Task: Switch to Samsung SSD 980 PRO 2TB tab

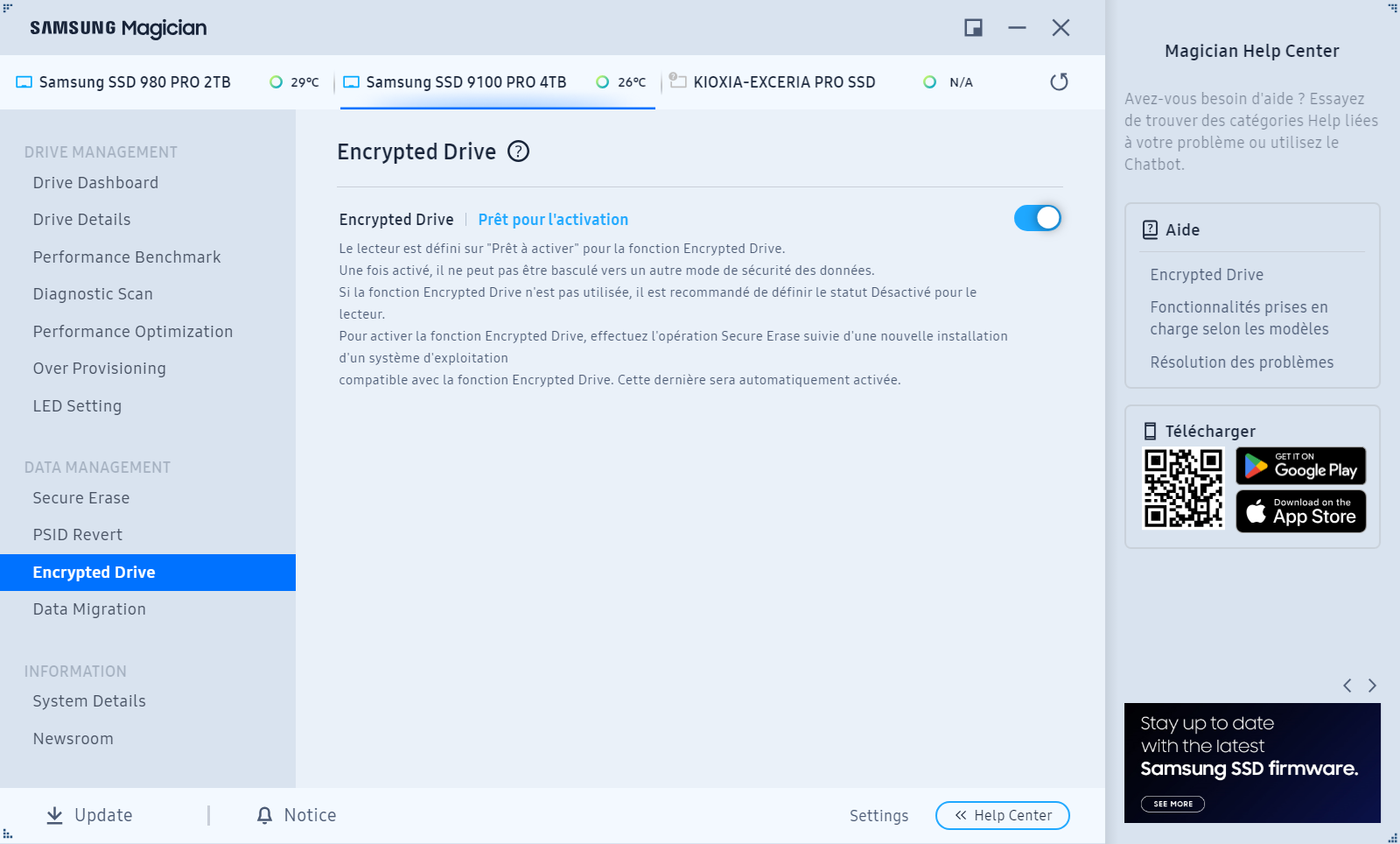Action: (x=135, y=82)
